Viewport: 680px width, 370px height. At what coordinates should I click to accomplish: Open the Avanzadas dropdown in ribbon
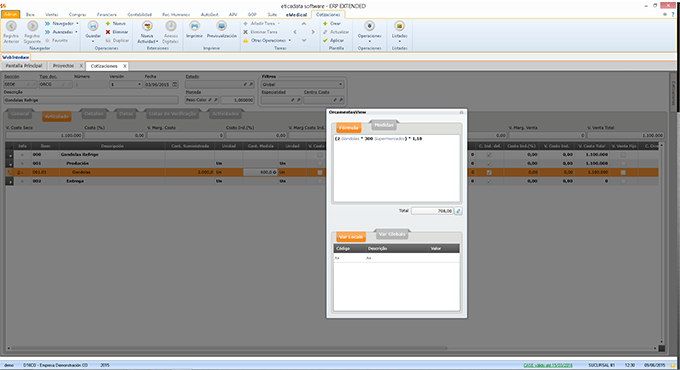(76, 32)
